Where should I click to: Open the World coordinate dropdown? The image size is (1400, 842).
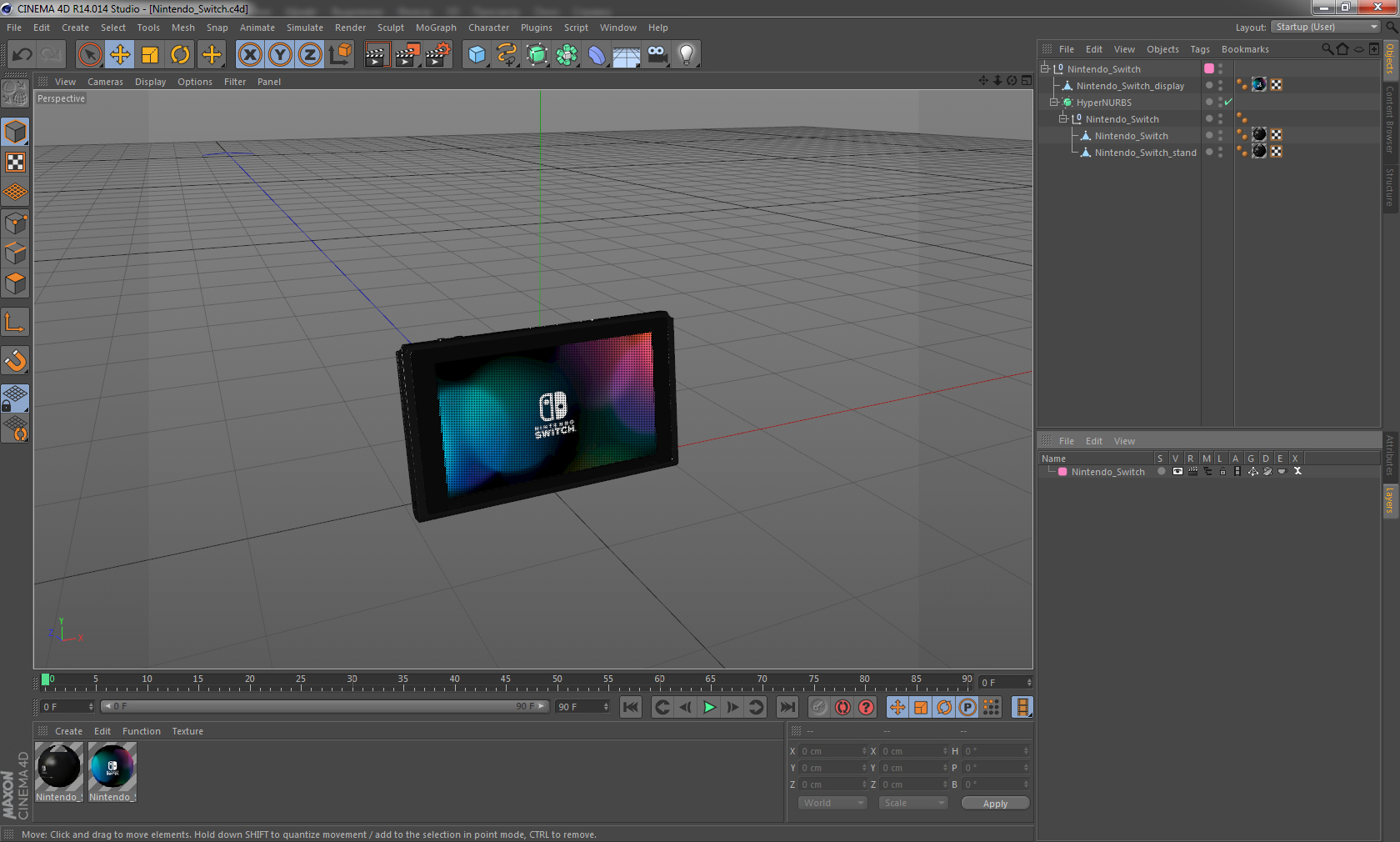click(832, 803)
